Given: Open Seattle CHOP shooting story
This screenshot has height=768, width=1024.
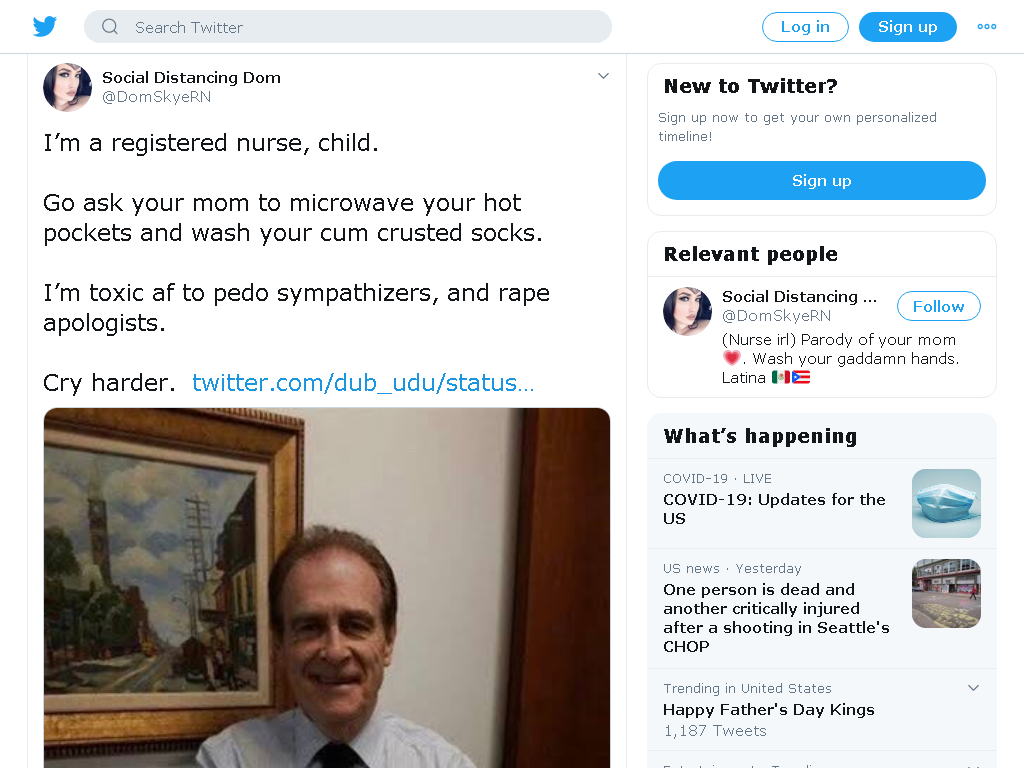Looking at the screenshot, I should (776, 618).
